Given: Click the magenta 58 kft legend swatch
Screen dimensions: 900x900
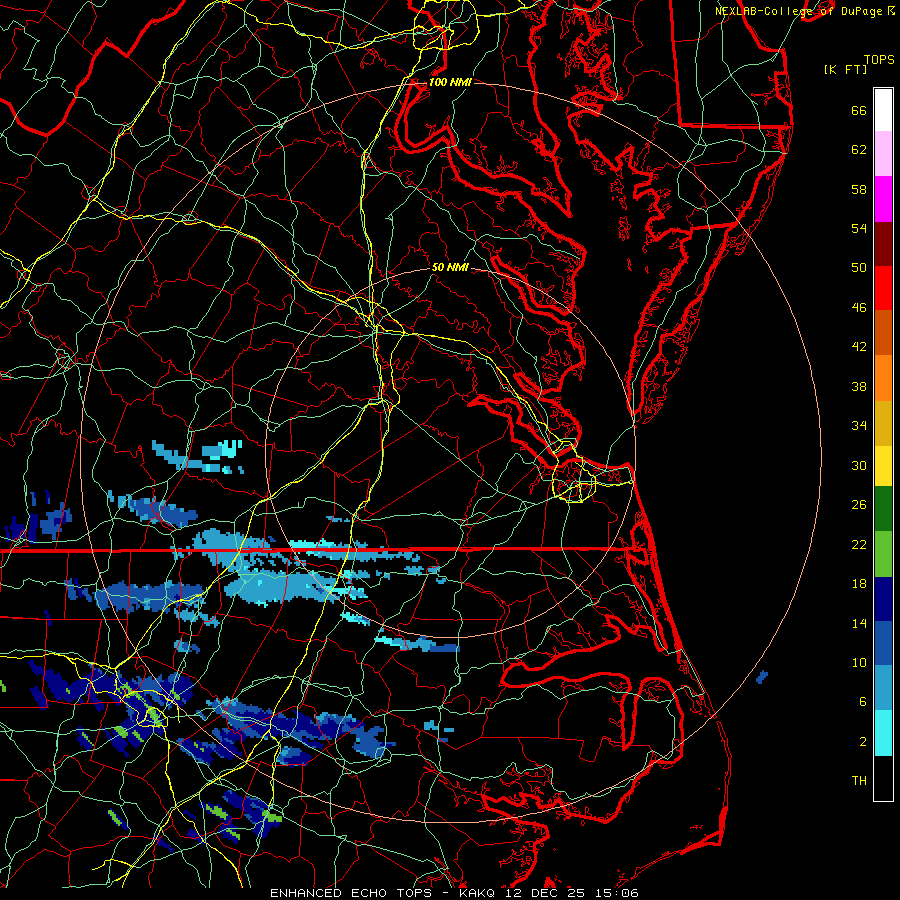Looking at the screenshot, I should 883,199.
